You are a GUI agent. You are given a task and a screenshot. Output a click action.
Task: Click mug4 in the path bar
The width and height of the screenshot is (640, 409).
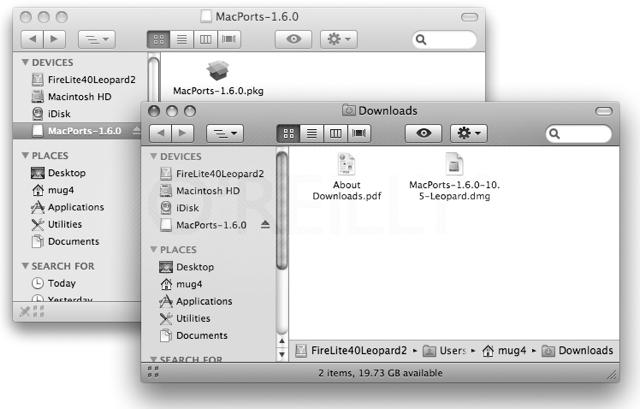[x=504, y=351]
